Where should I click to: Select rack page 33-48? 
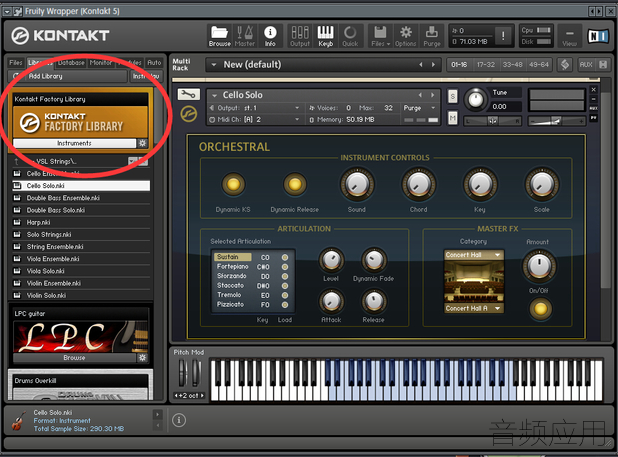[x=512, y=64]
